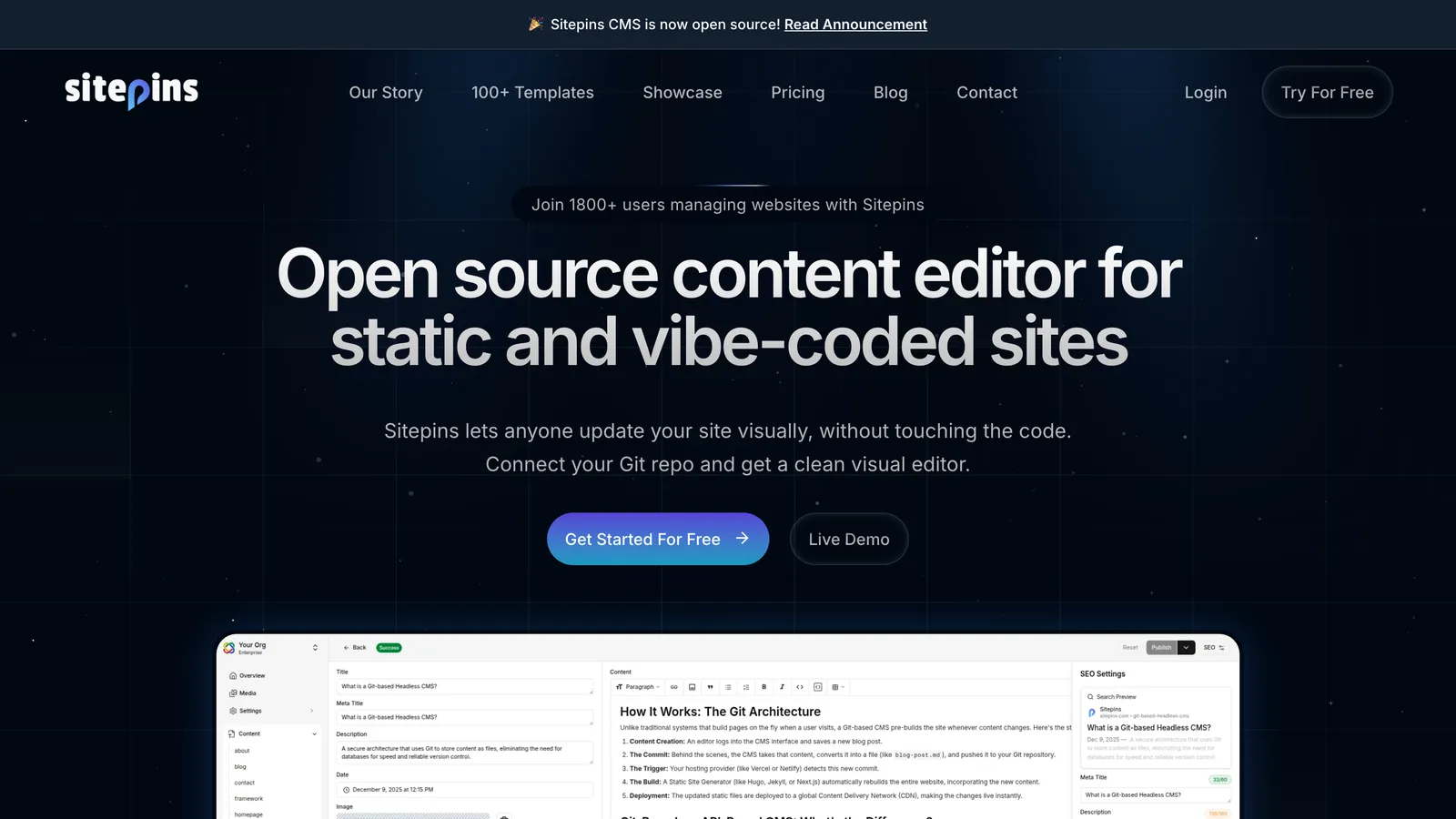Click the 'Join 1800+ users' badge

(728, 205)
